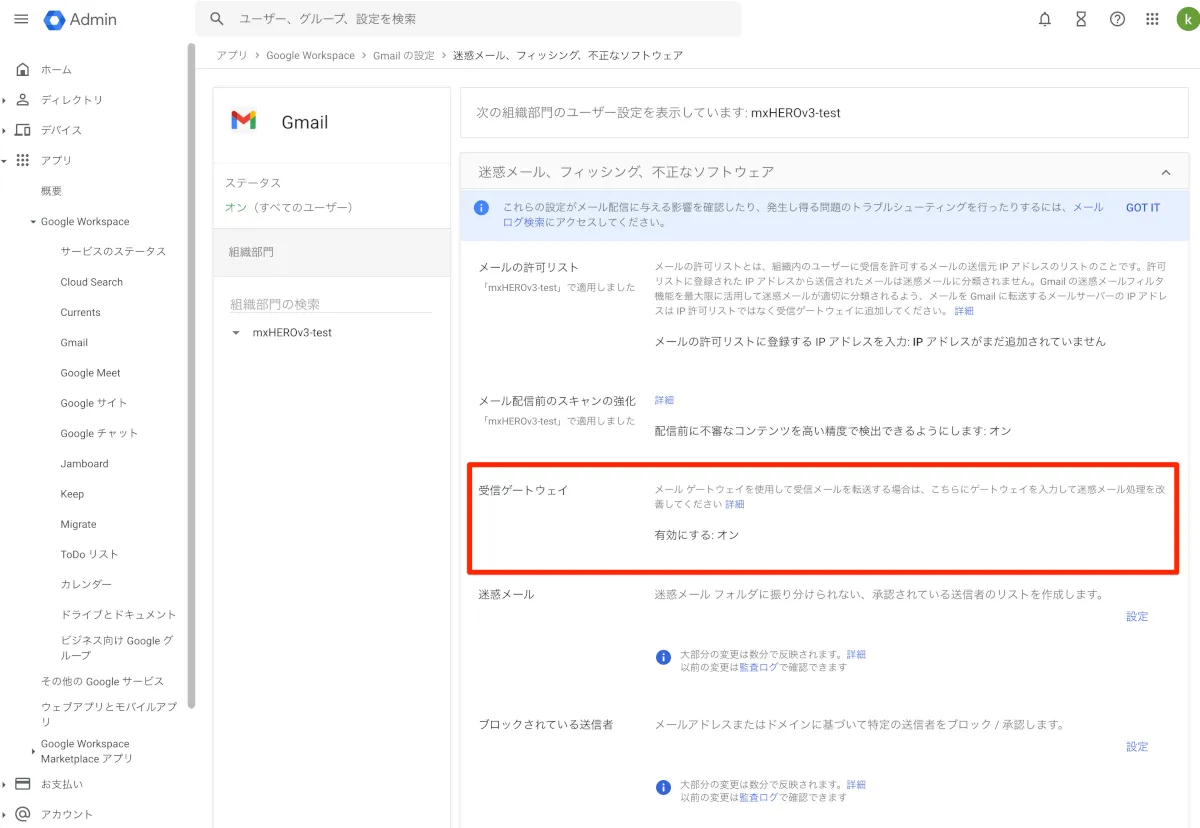Open the notifications bell
Viewport: 1200px width, 828px height.
[1045, 19]
